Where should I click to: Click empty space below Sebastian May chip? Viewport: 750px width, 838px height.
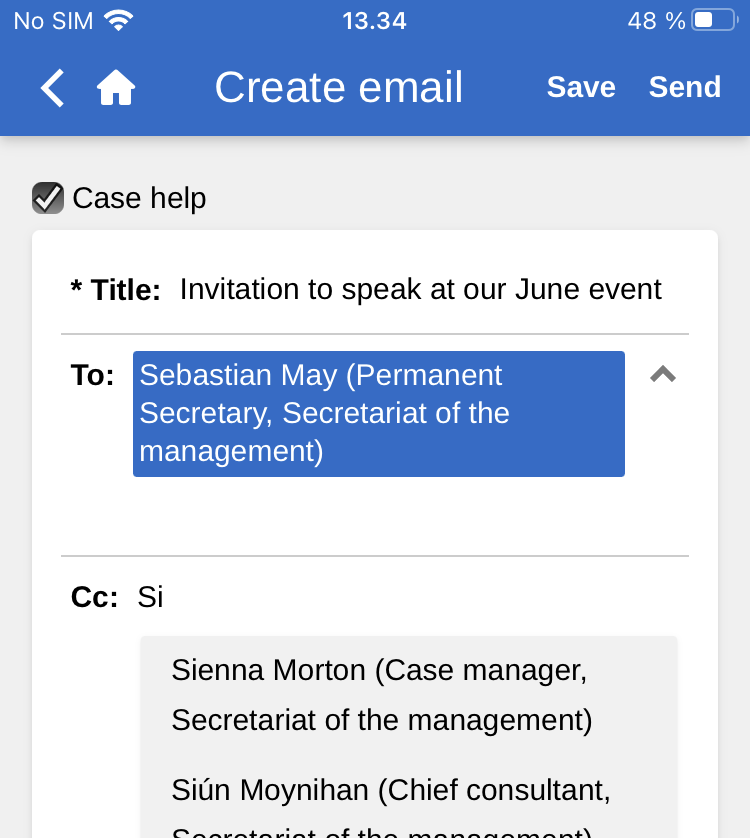[378, 515]
